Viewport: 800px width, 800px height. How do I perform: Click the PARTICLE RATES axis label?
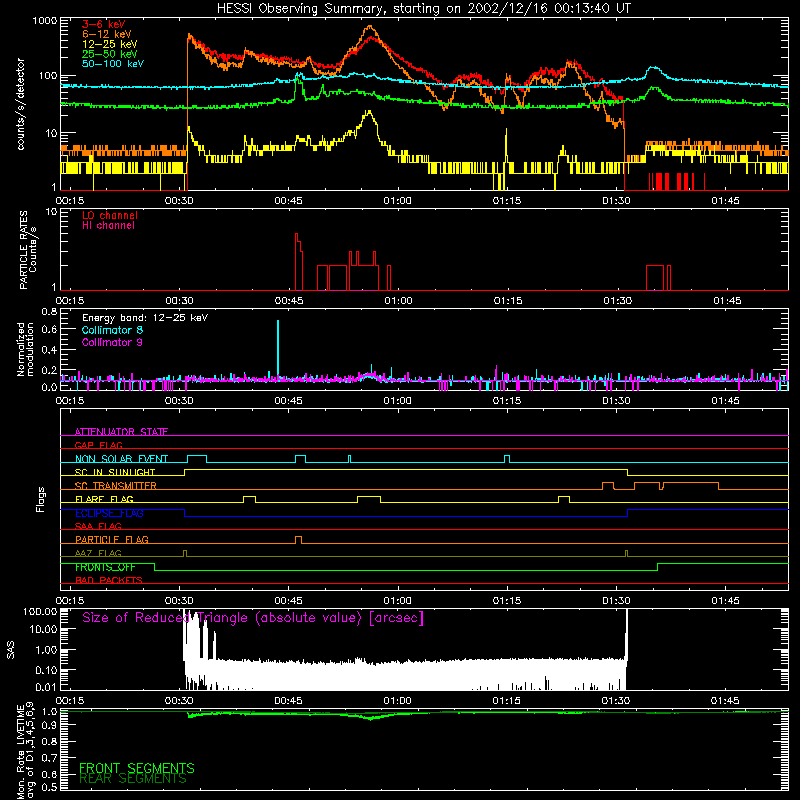pos(28,250)
